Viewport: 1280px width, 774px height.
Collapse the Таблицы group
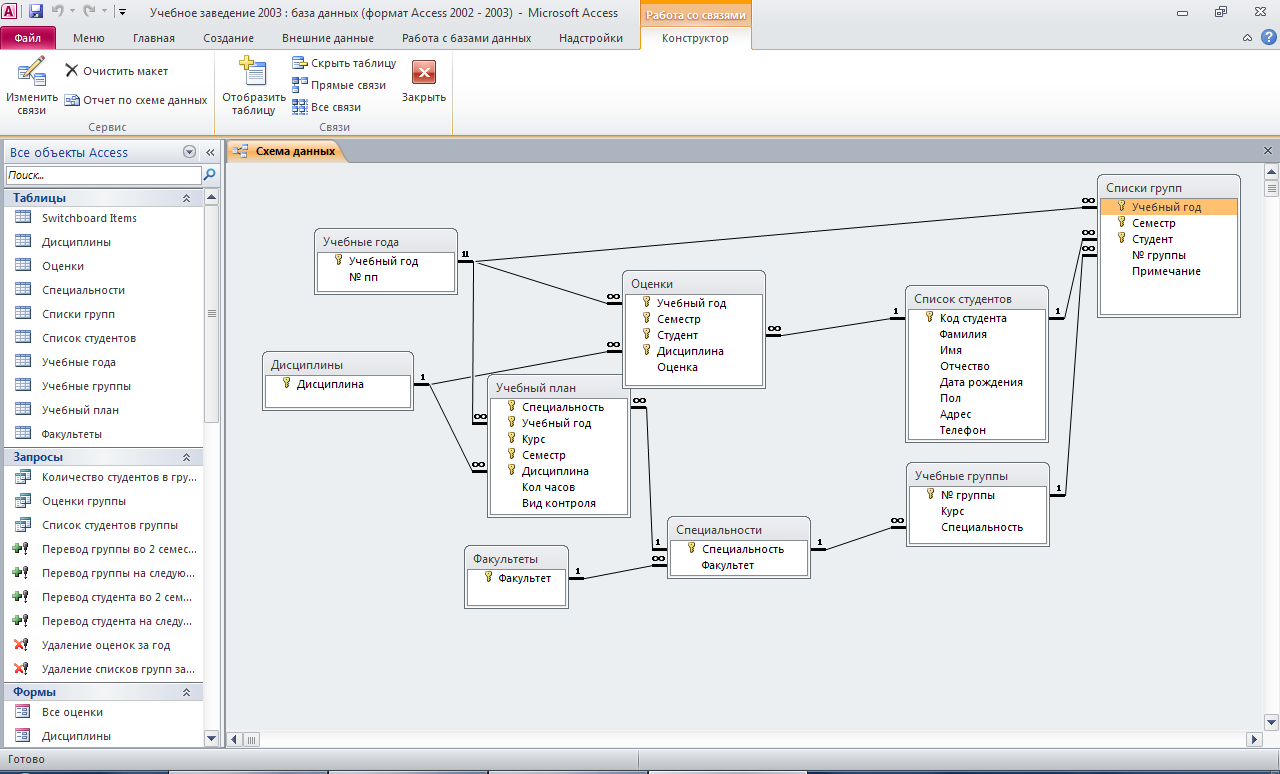pyautogui.click(x=186, y=198)
